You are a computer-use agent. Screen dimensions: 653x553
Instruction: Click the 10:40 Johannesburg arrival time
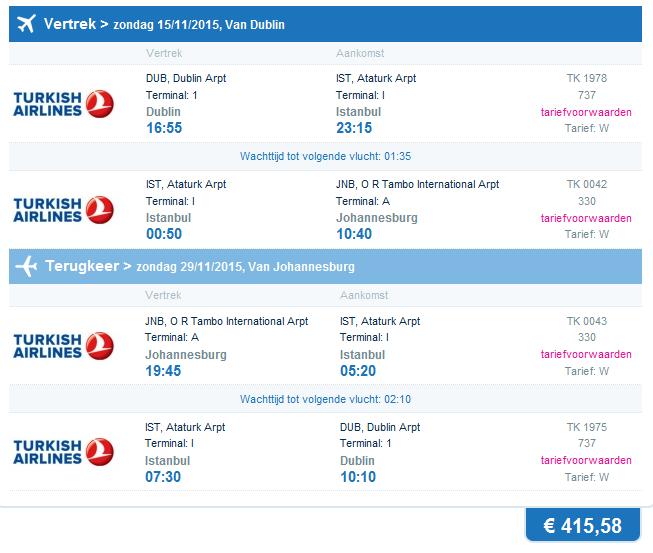[354, 234]
